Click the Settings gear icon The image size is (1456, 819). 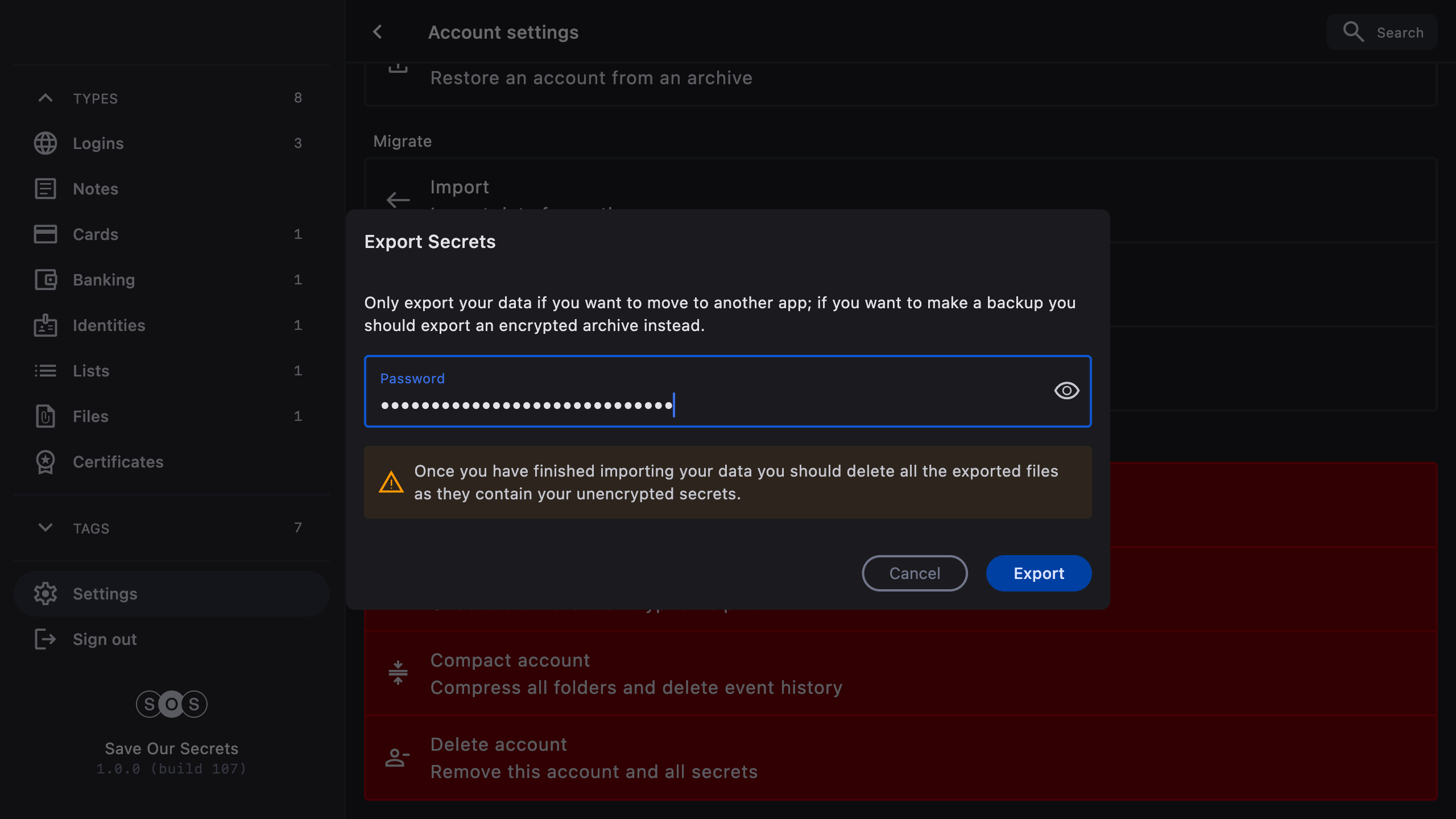coord(45,594)
